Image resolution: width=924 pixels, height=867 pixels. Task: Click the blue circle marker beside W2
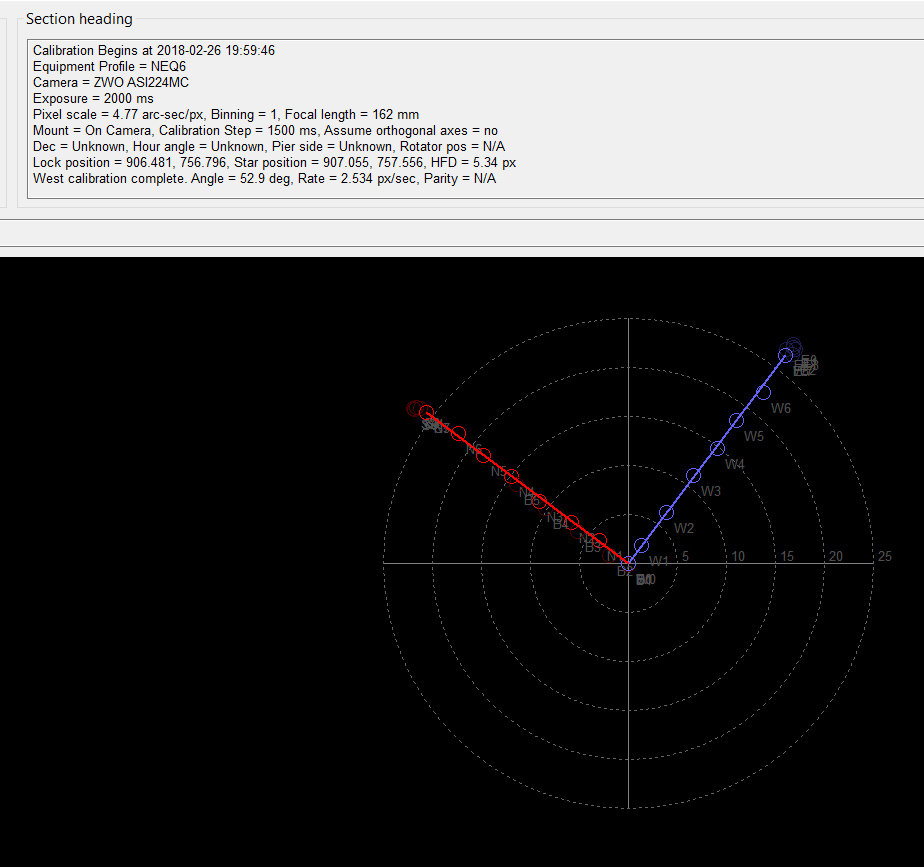[x=666, y=512]
